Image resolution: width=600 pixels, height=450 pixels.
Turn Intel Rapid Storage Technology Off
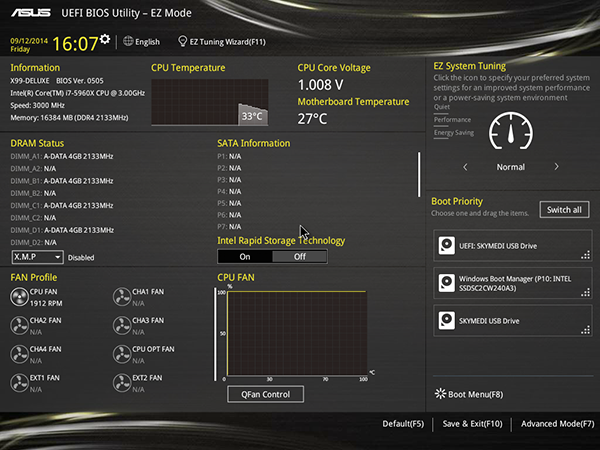[x=300, y=256]
